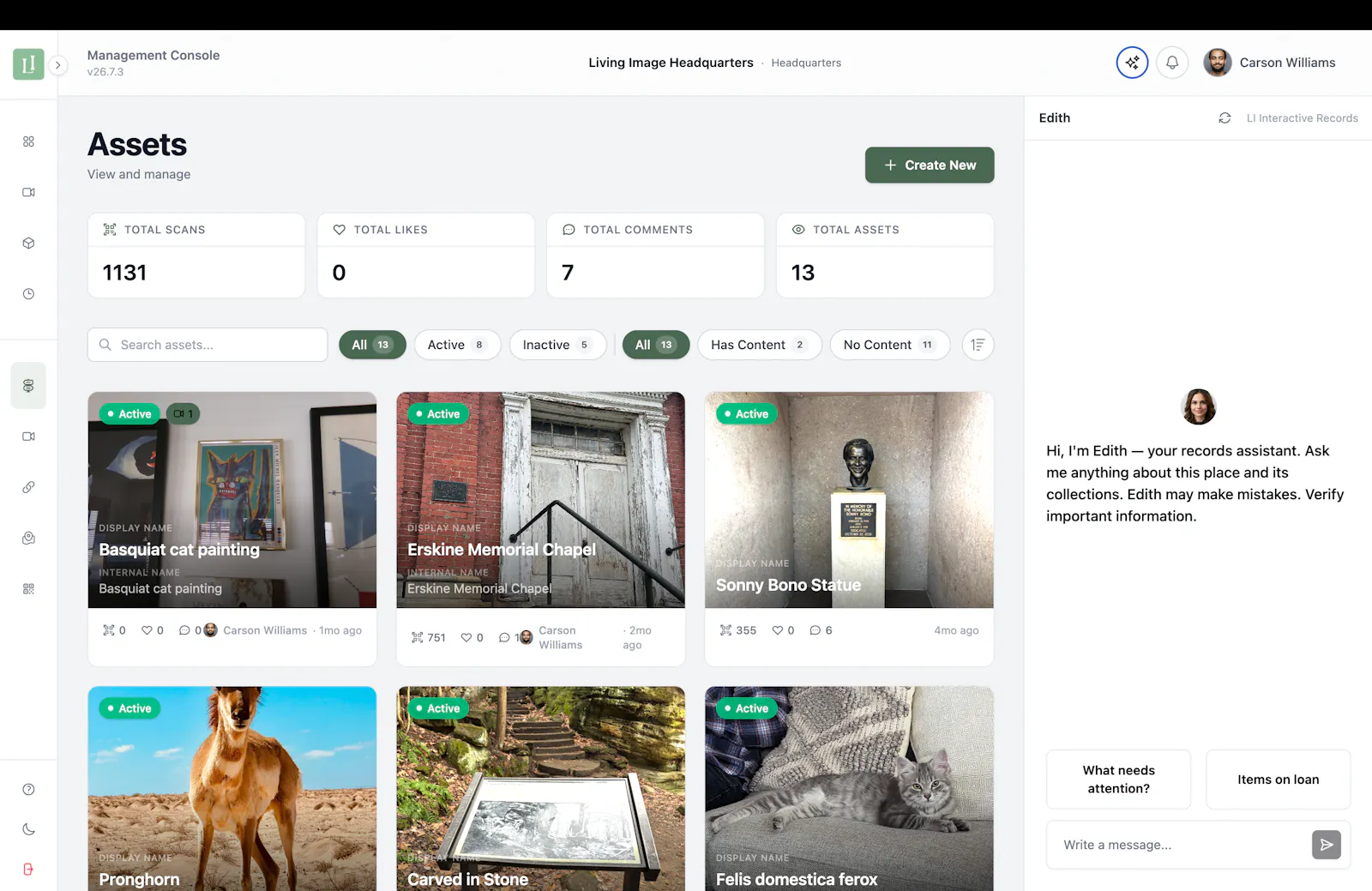1372x891 pixels.
Task: Focus the Search assets input field
Action: (x=208, y=345)
